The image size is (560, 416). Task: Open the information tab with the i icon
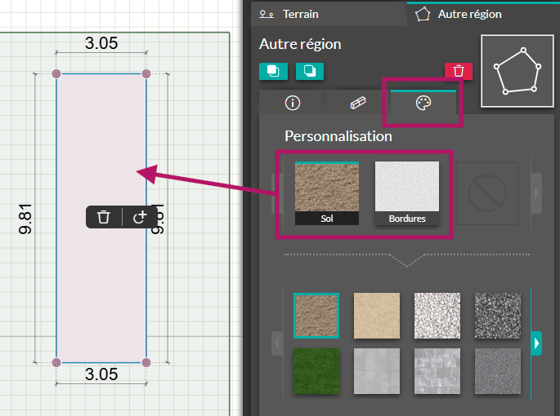292,103
